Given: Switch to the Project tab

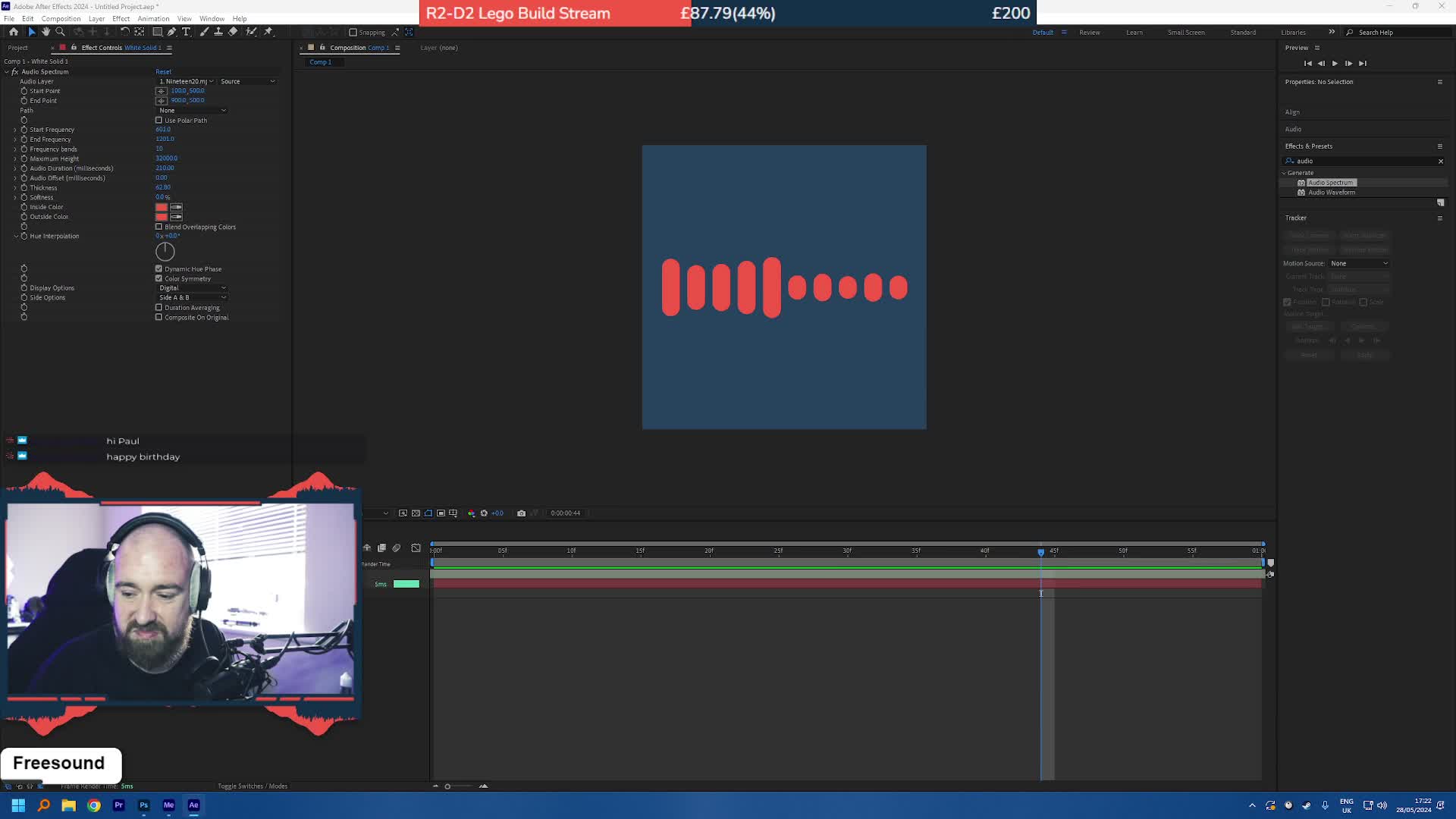Looking at the screenshot, I should pyautogui.click(x=17, y=48).
